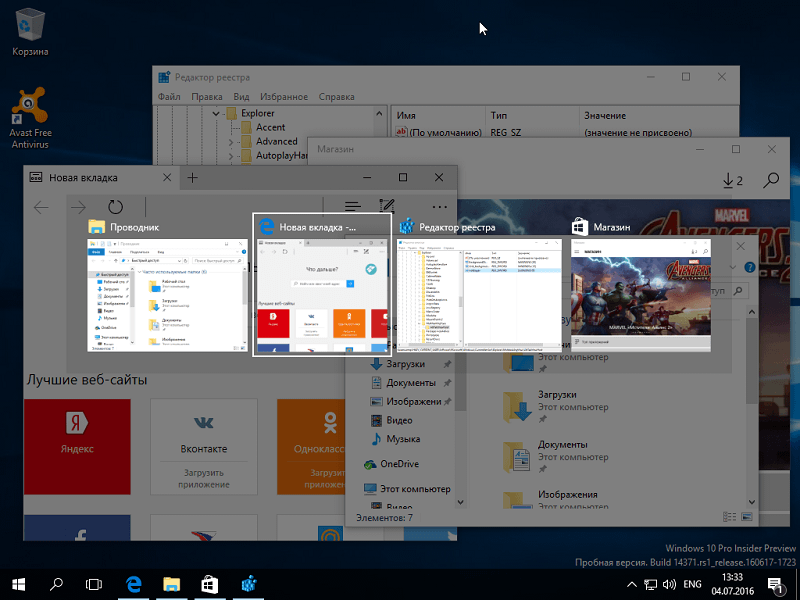
Task: Open Вид menu in Registry Editor
Action: tap(241, 96)
